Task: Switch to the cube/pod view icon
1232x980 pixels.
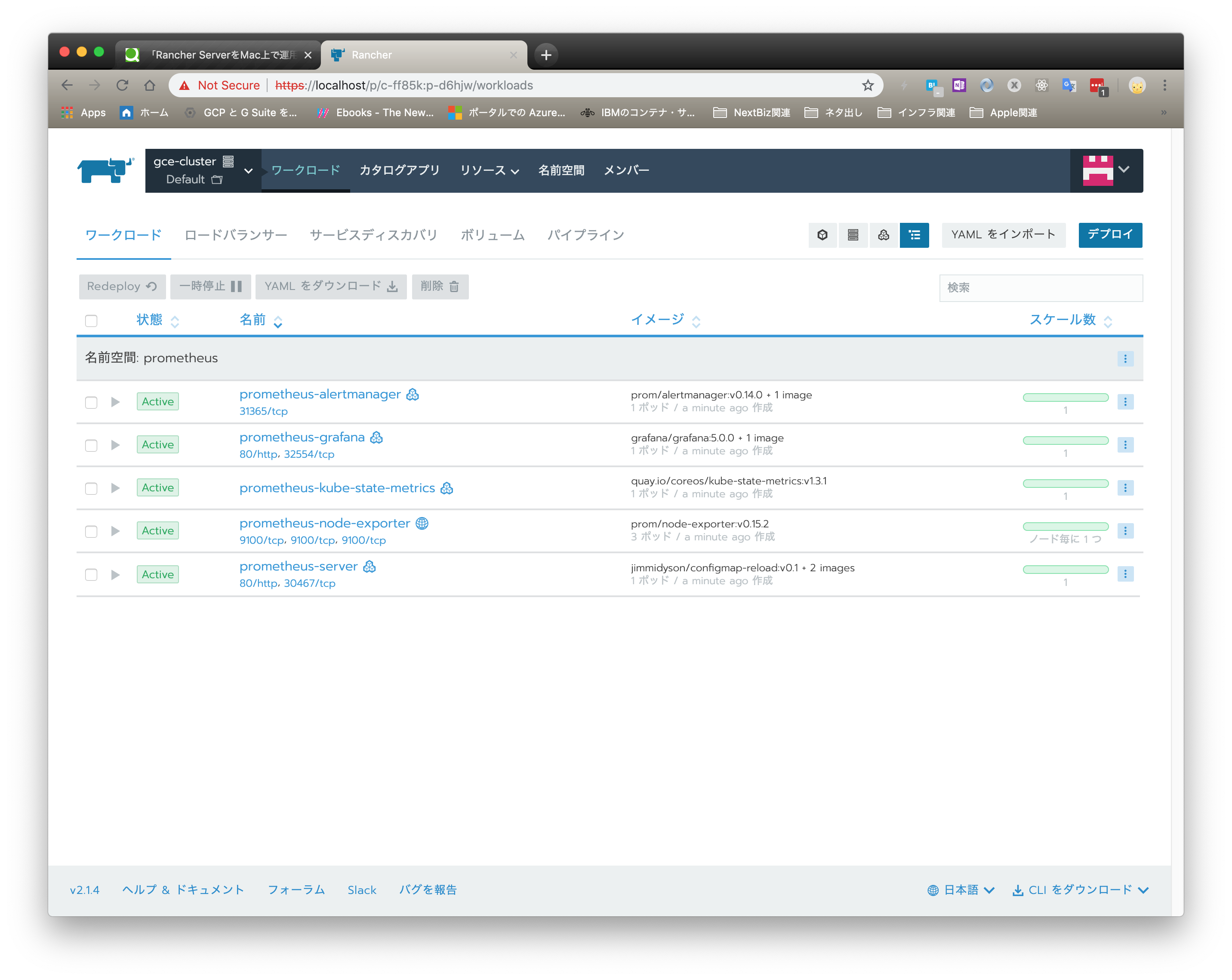Action: [822, 235]
